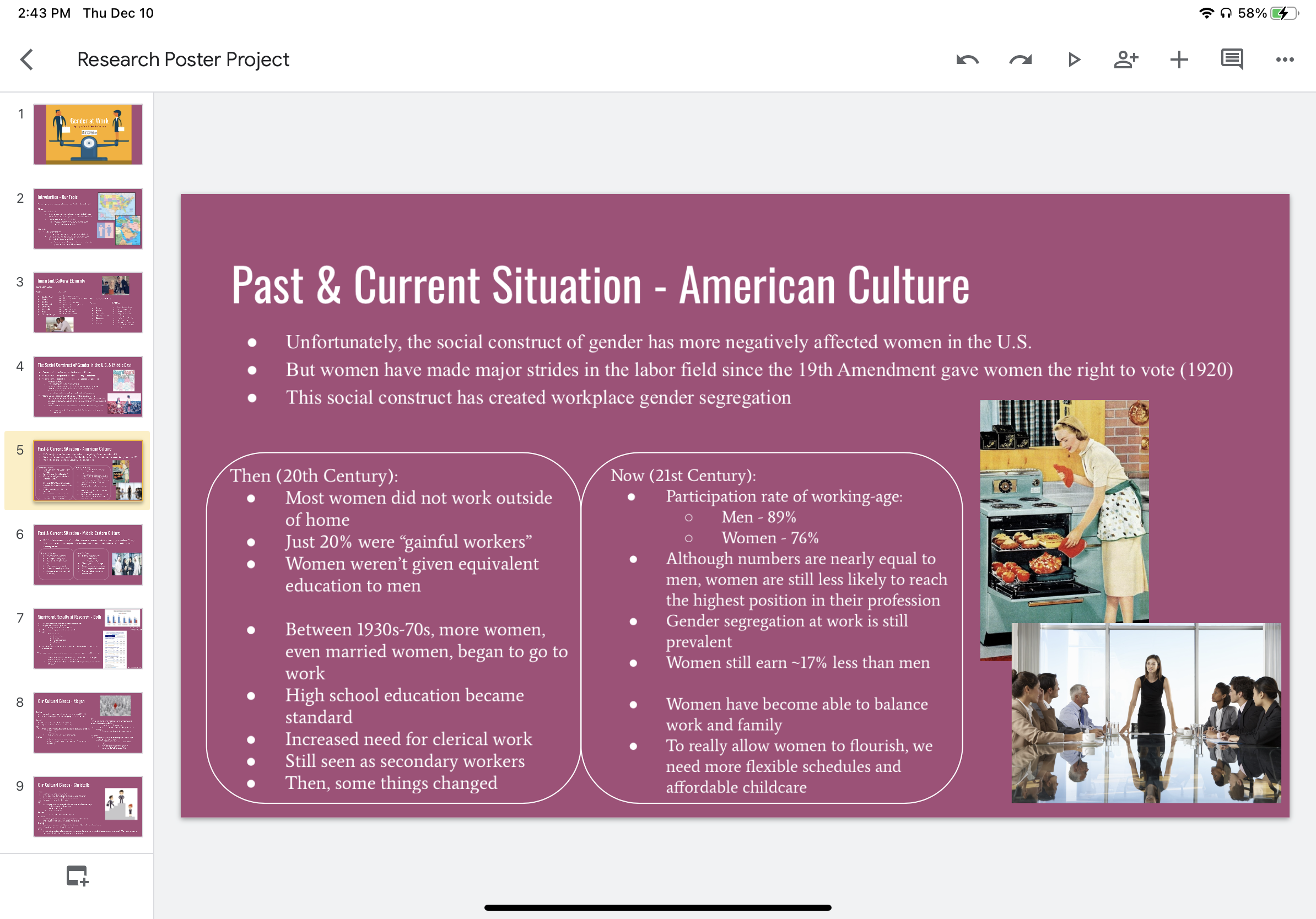Open the share/add people icon

(1126, 60)
